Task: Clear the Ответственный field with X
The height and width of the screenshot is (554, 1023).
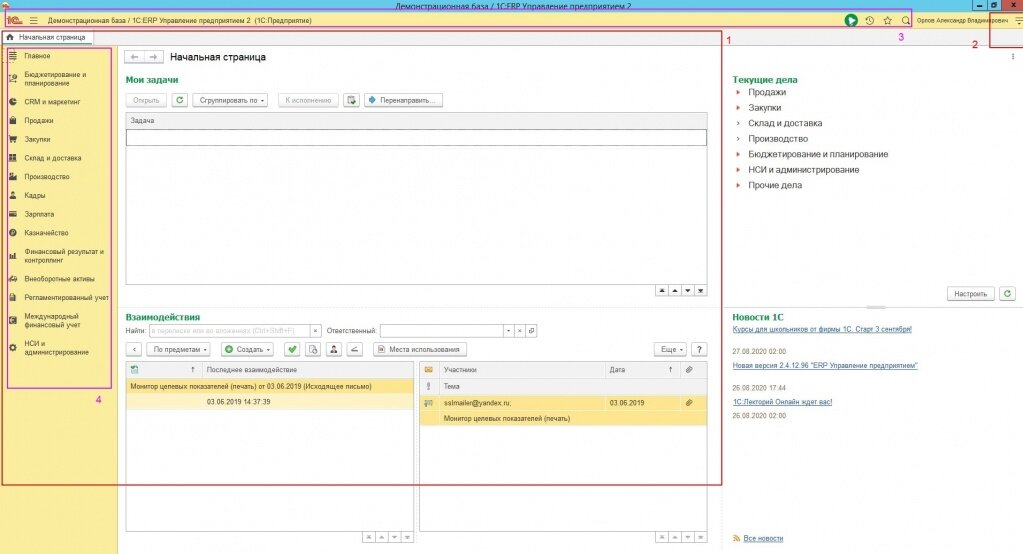Action: coord(519,331)
